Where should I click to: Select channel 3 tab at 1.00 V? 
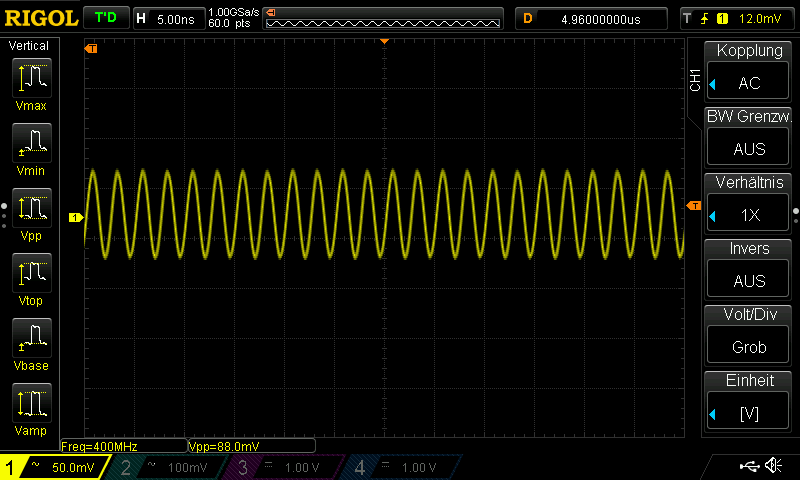tap(285, 467)
